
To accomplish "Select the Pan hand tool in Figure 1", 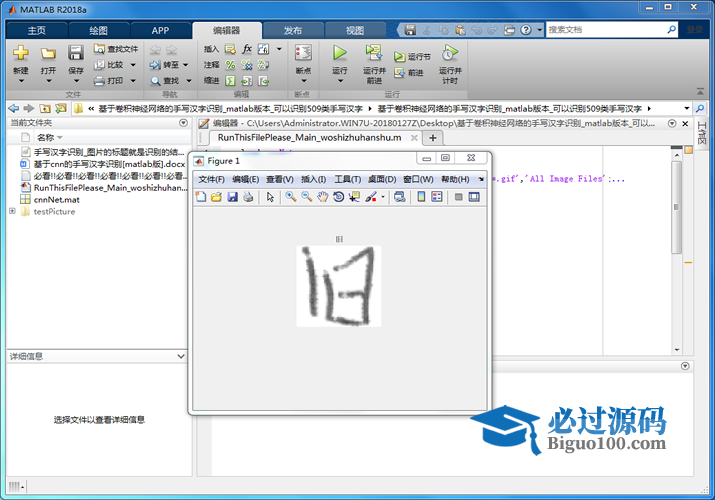I will pos(322,197).
